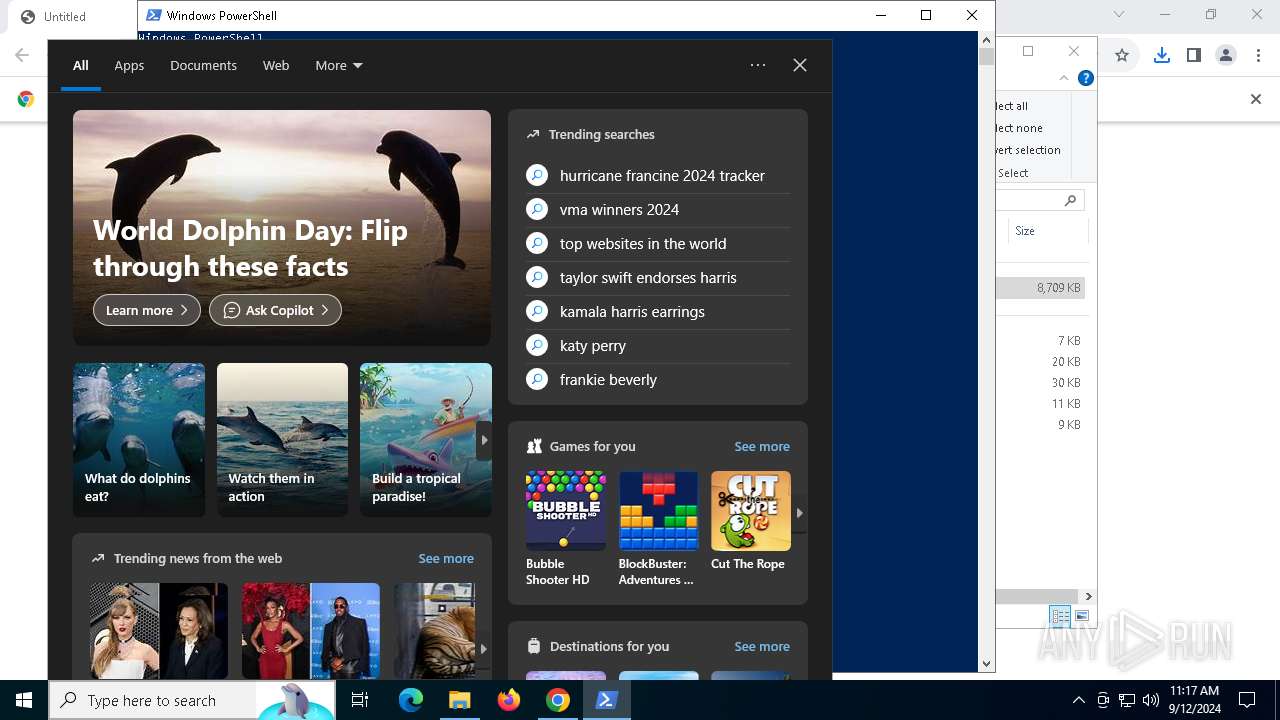1280x720 pixels.
Task: Open the Windows Start menu
Action: pyautogui.click(x=24, y=700)
